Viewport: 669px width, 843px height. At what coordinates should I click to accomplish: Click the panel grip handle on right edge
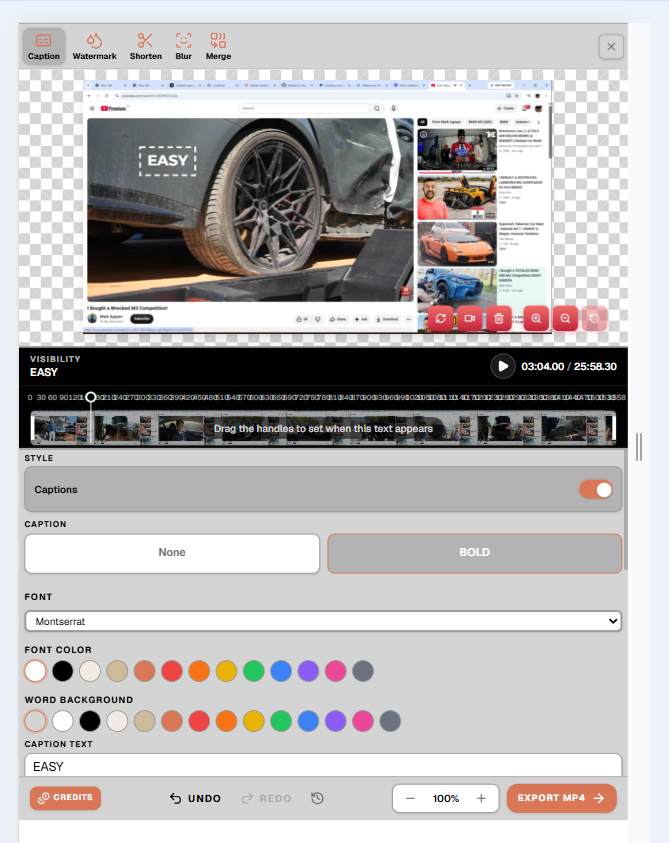point(639,447)
